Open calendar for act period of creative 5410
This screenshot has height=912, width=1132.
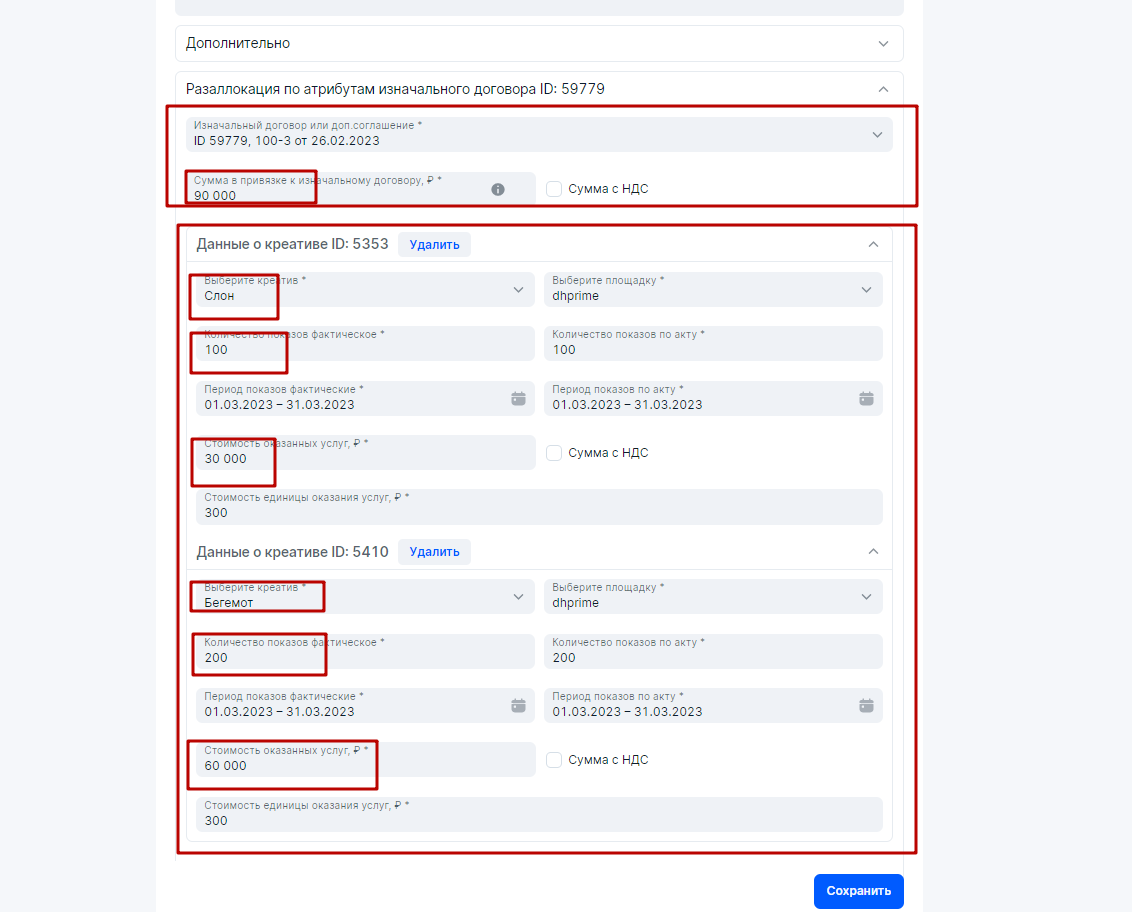tap(866, 705)
